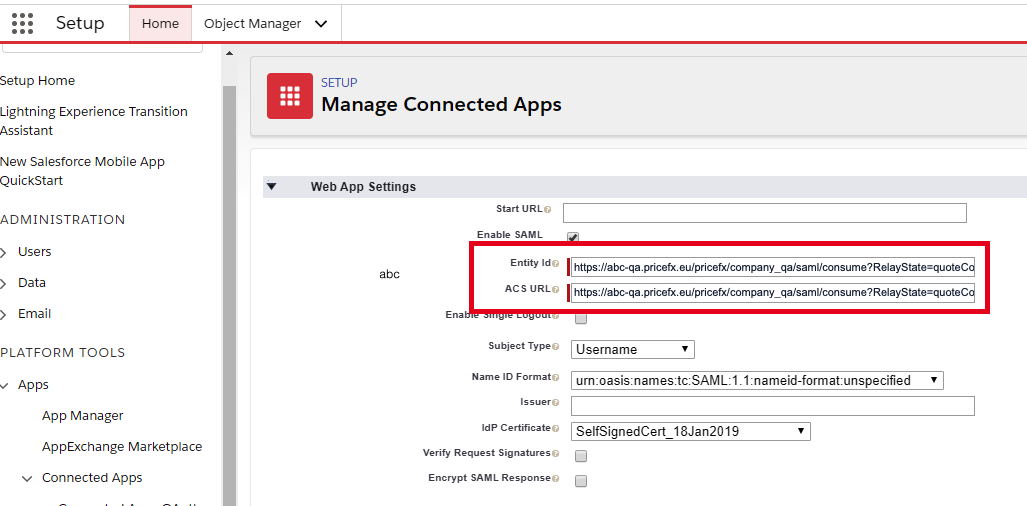
Task: Open the App Launcher grid icon
Action: tap(22, 23)
